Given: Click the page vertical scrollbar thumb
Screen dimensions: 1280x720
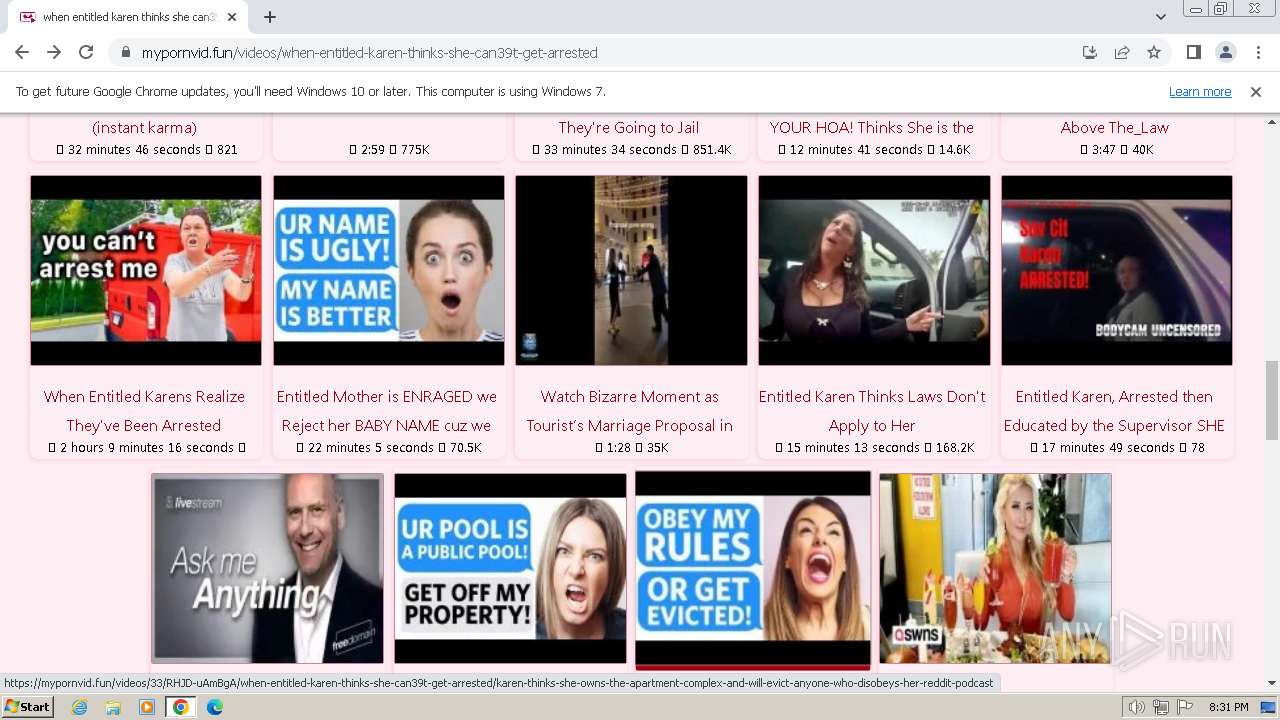Looking at the screenshot, I should coord(1271,399).
